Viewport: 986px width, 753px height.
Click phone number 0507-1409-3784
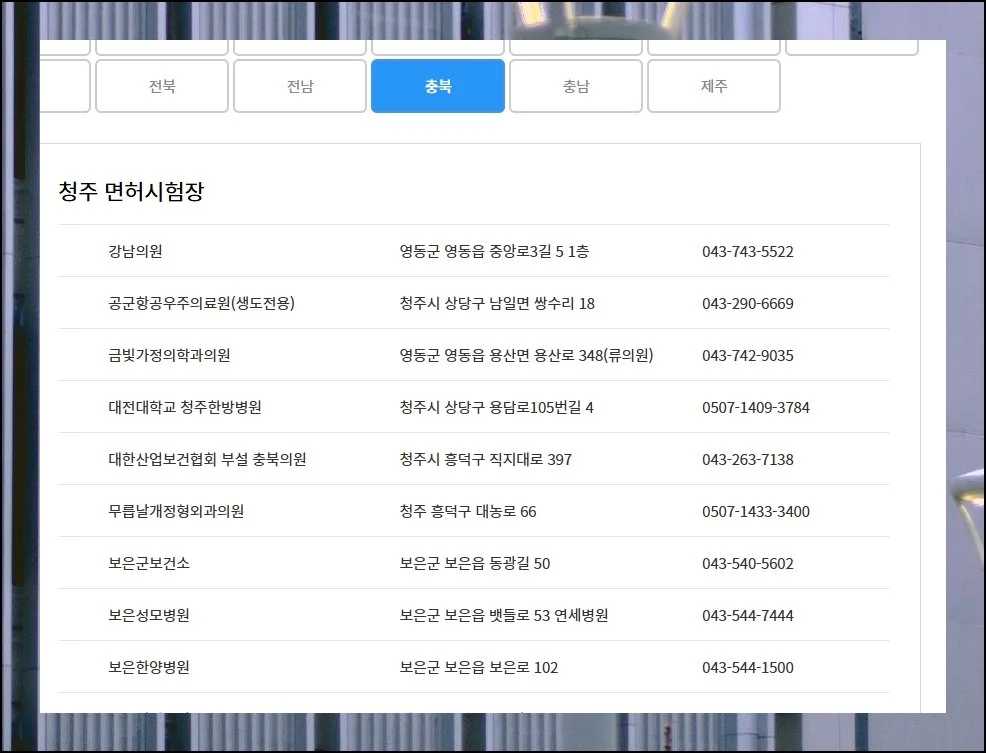click(x=755, y=408)
